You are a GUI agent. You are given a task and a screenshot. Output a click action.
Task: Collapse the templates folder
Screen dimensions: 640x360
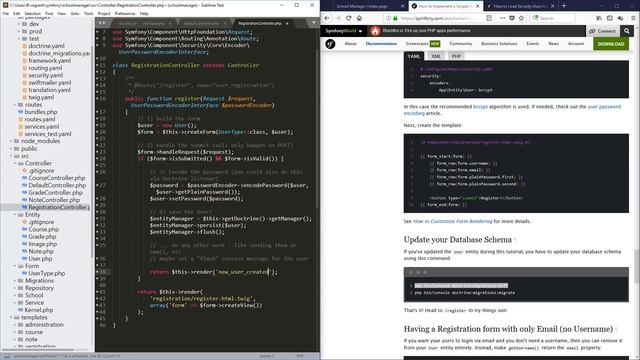[x=11, y=318]
